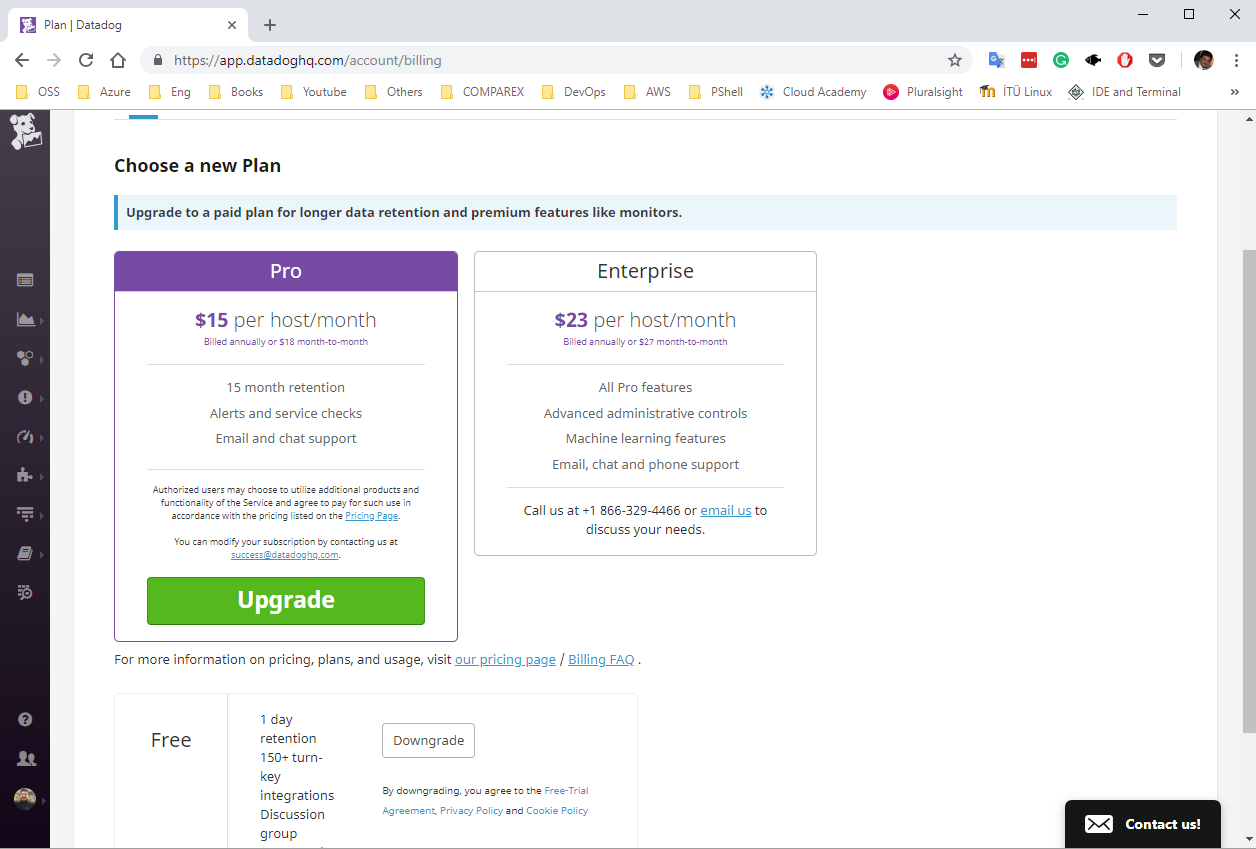
Task: Click the Enterprise plan header
Action: click(x=645, y=272)
